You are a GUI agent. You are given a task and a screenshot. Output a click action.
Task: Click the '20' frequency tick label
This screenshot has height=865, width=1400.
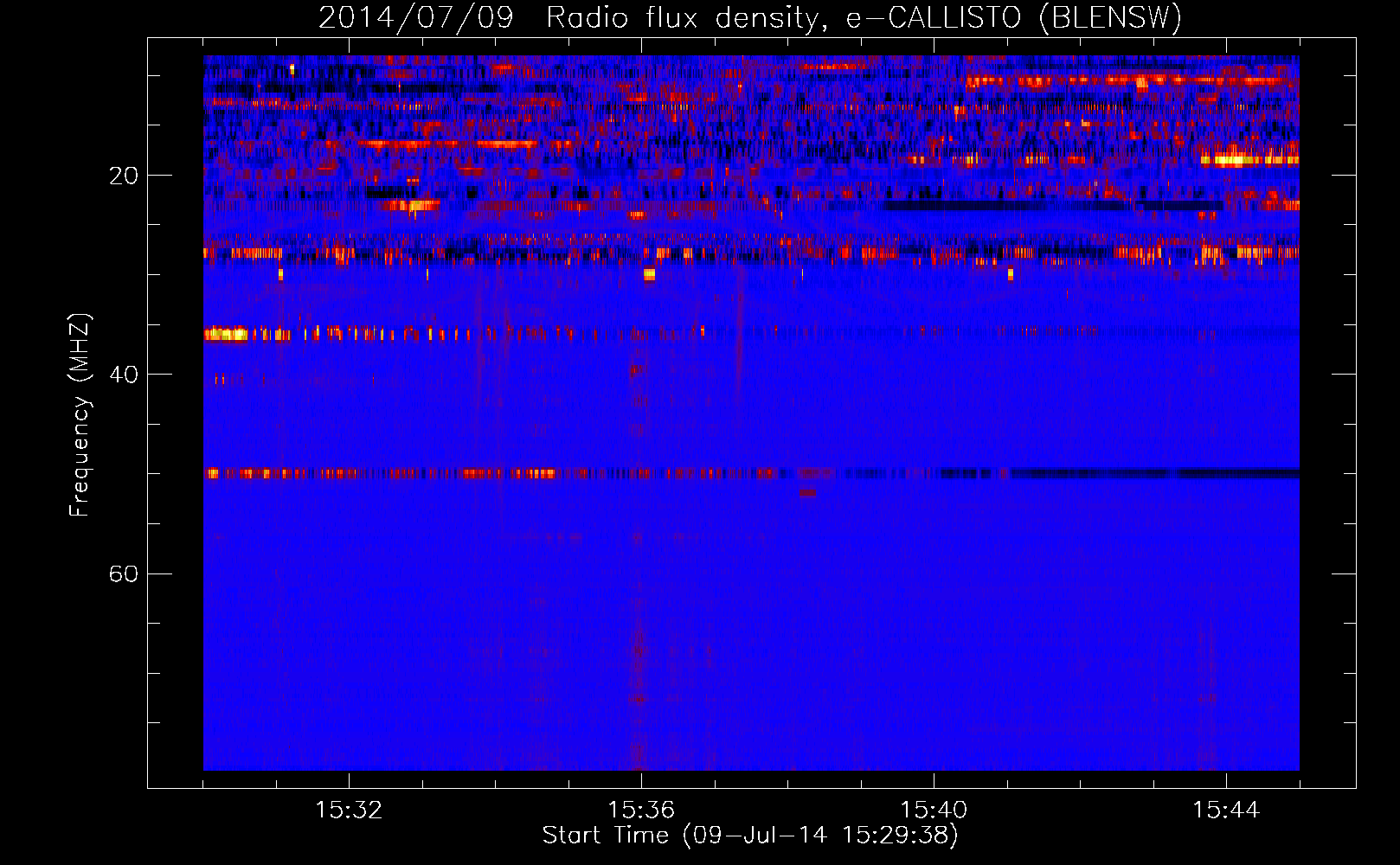click(x=123, y=176)
